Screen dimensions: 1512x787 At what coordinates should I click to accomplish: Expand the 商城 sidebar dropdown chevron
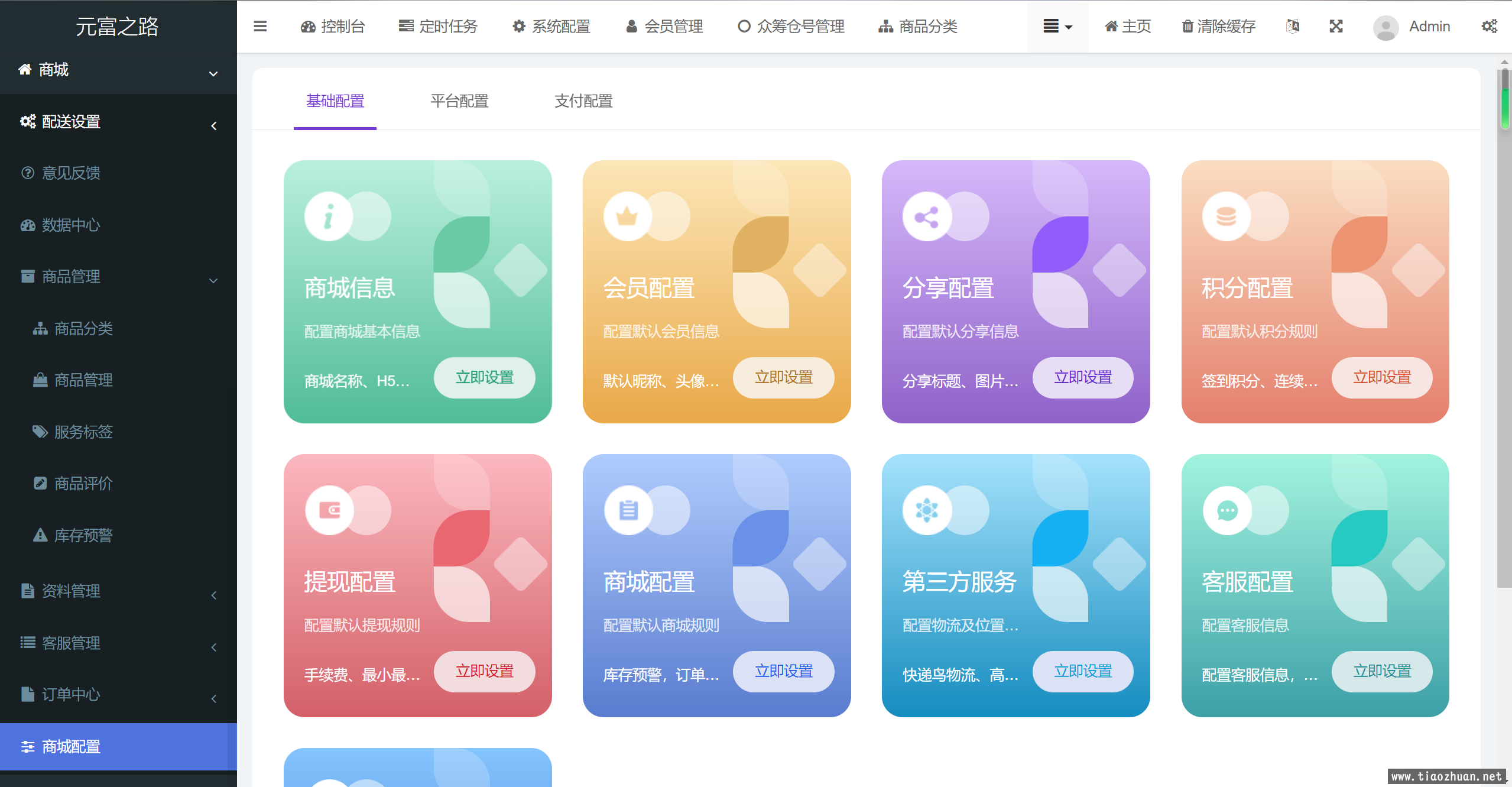click(213, 74)
